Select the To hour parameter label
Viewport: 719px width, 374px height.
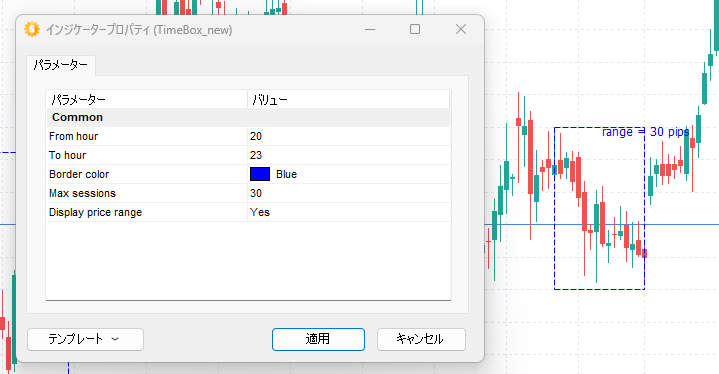click(x=67, y=155)
